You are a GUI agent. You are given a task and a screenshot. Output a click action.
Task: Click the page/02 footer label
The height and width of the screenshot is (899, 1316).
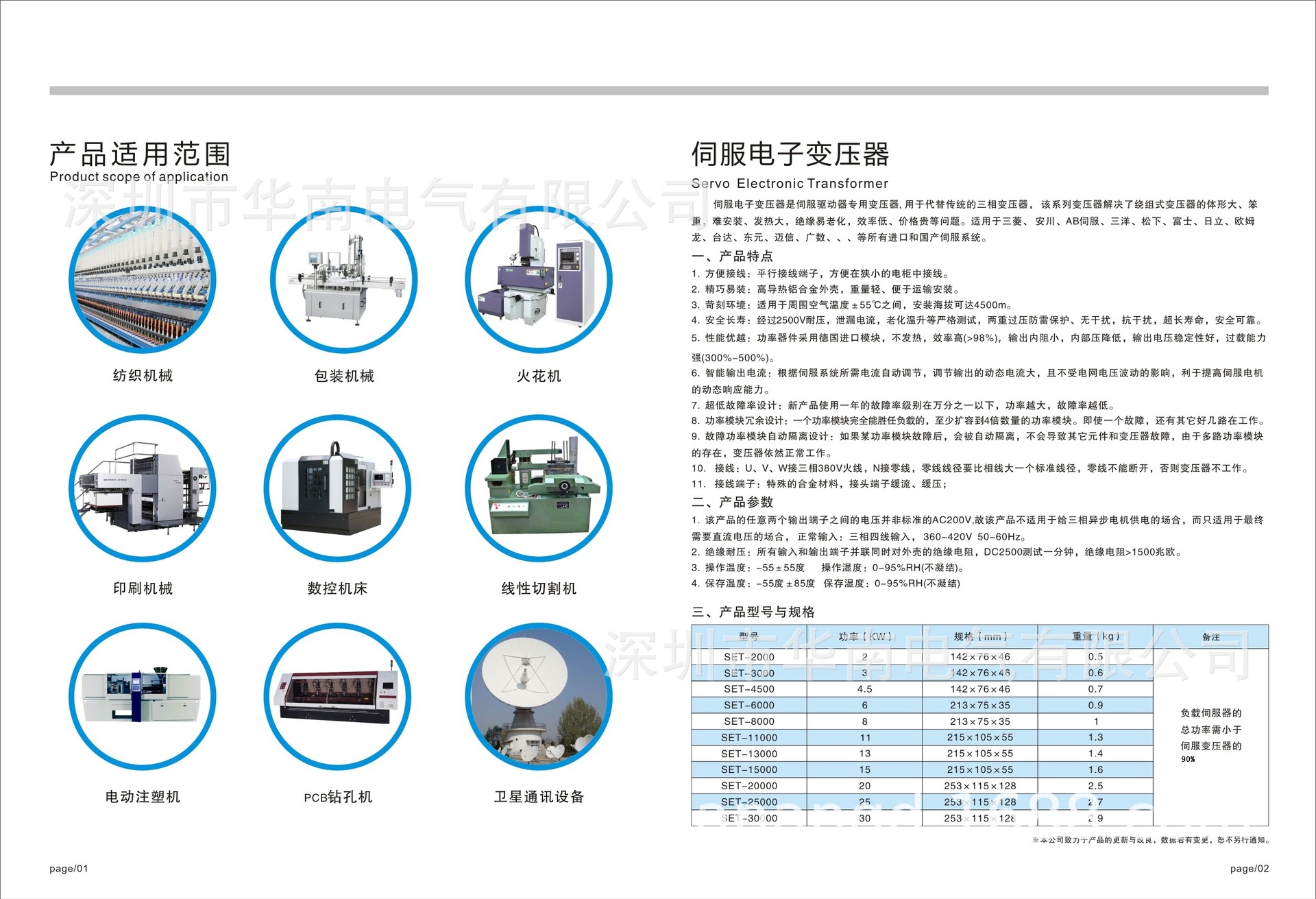coord(1249,869)
